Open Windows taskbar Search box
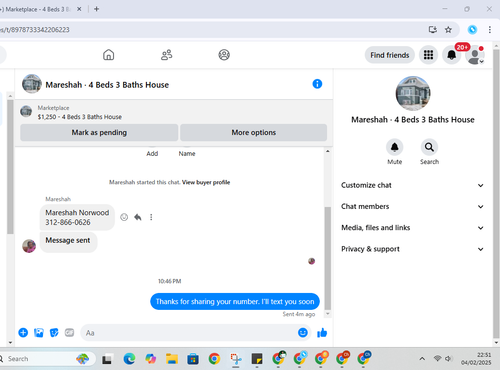 [47, 359]
